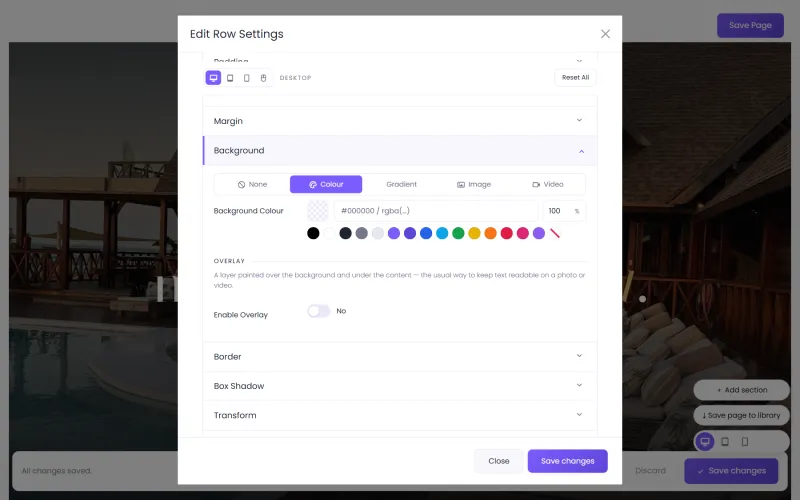Image resolution: width=800 pixels, height=500 pixels.
Task: Click the Background Colour label
Action: point(248,211)
